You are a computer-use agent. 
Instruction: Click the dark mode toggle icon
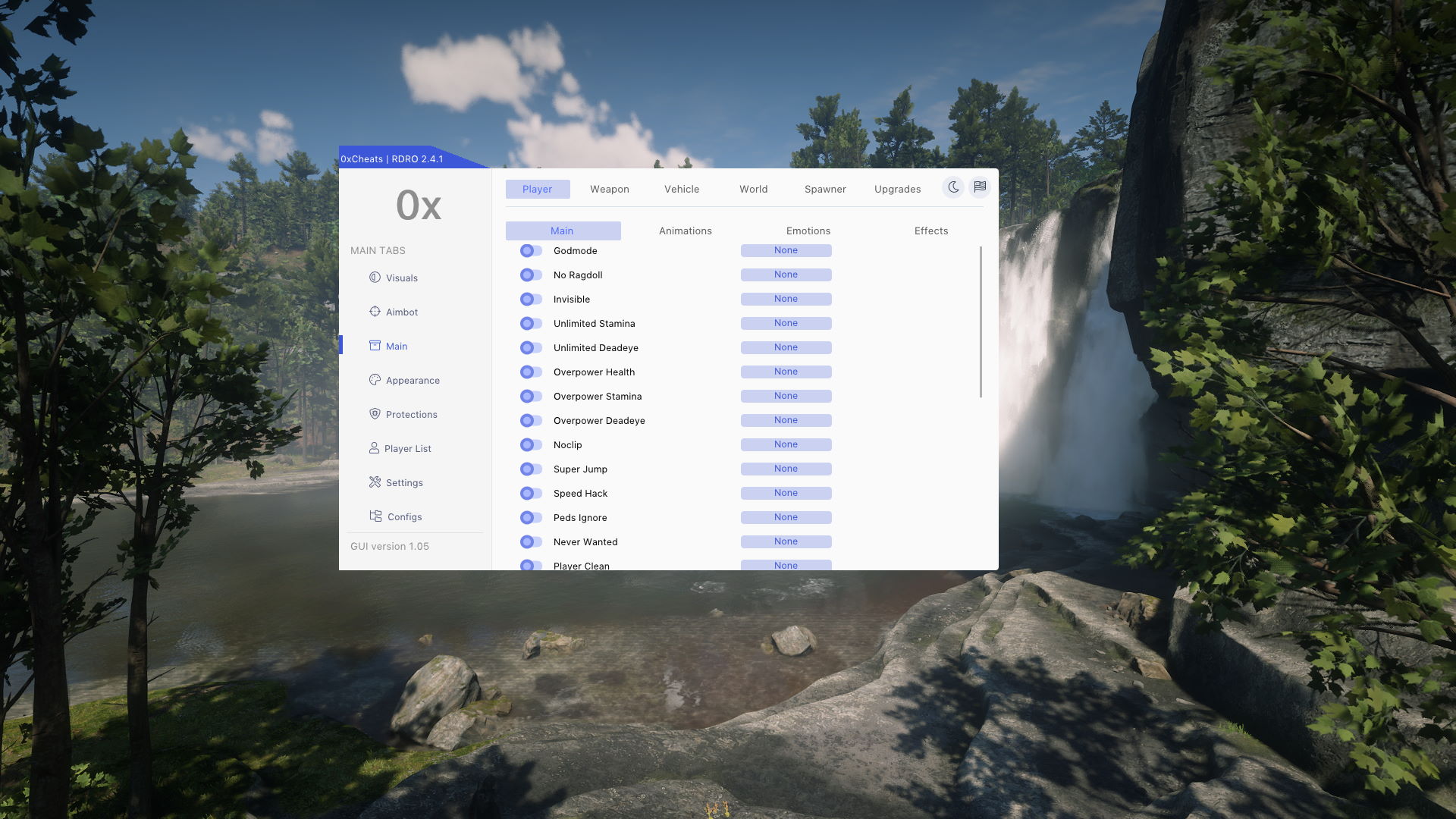pyautogui.click(x=953, y=188)
